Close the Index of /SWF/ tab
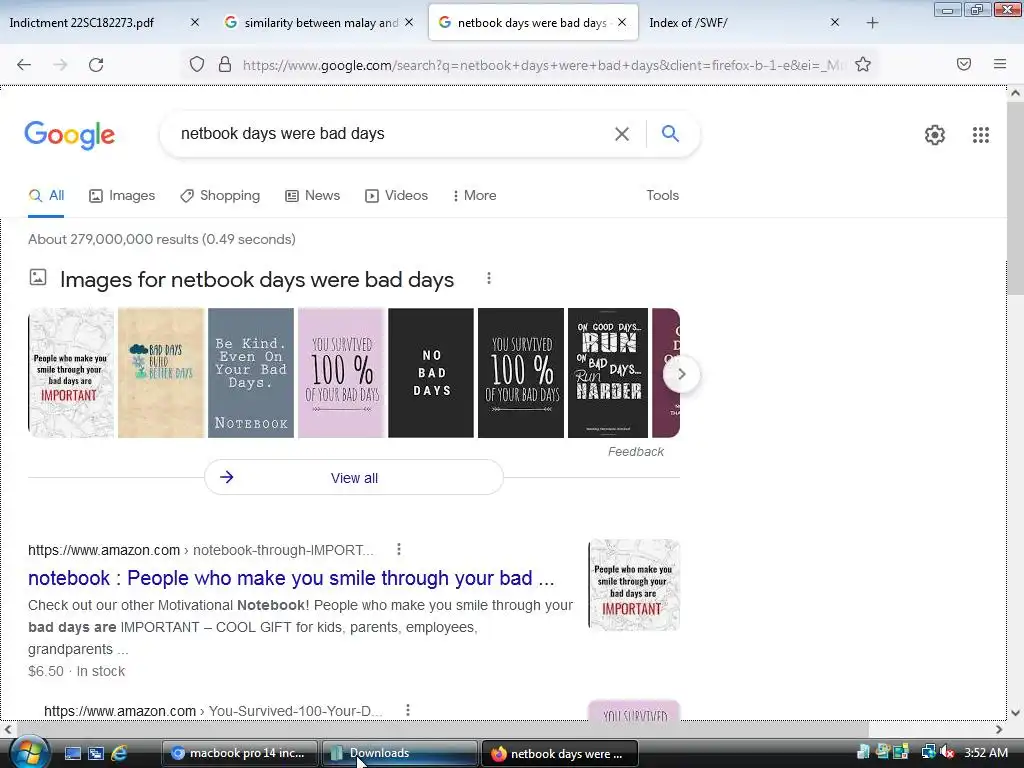 (835, 22)
